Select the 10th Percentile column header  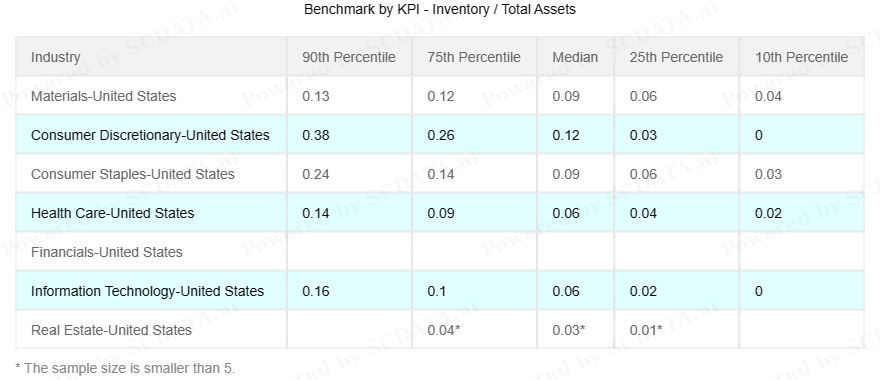(801, 57)
